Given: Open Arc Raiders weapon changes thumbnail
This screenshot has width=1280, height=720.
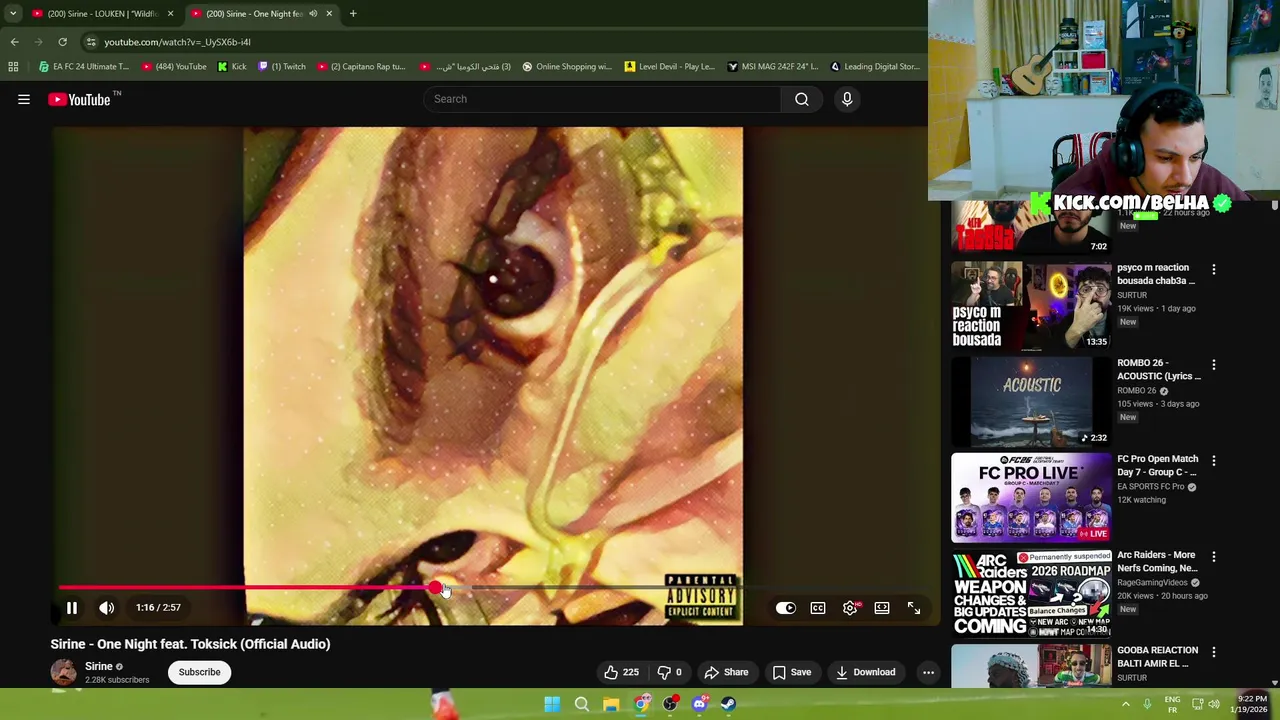Looking at the screenshot, I should [x=1031, y=593].
